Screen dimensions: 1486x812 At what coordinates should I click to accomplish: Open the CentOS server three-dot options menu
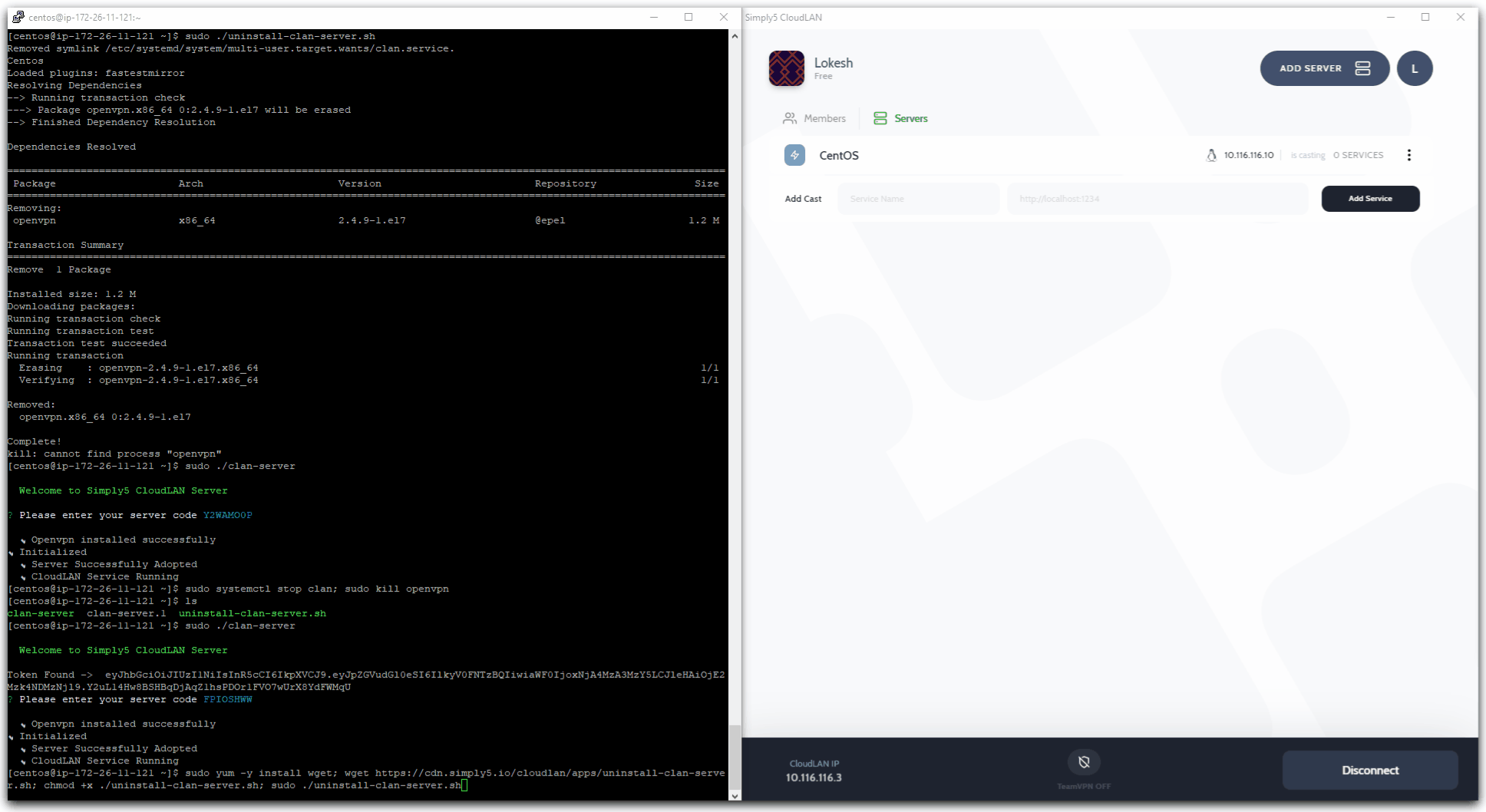pyautogui.click(x=1409, y=154)
